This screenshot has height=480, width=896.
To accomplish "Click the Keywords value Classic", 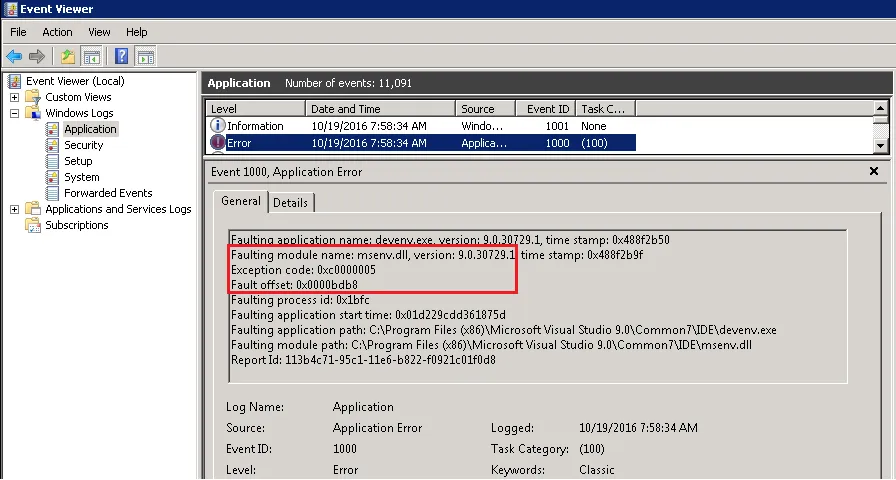I will pyautogui.click(x=597, y=470).
